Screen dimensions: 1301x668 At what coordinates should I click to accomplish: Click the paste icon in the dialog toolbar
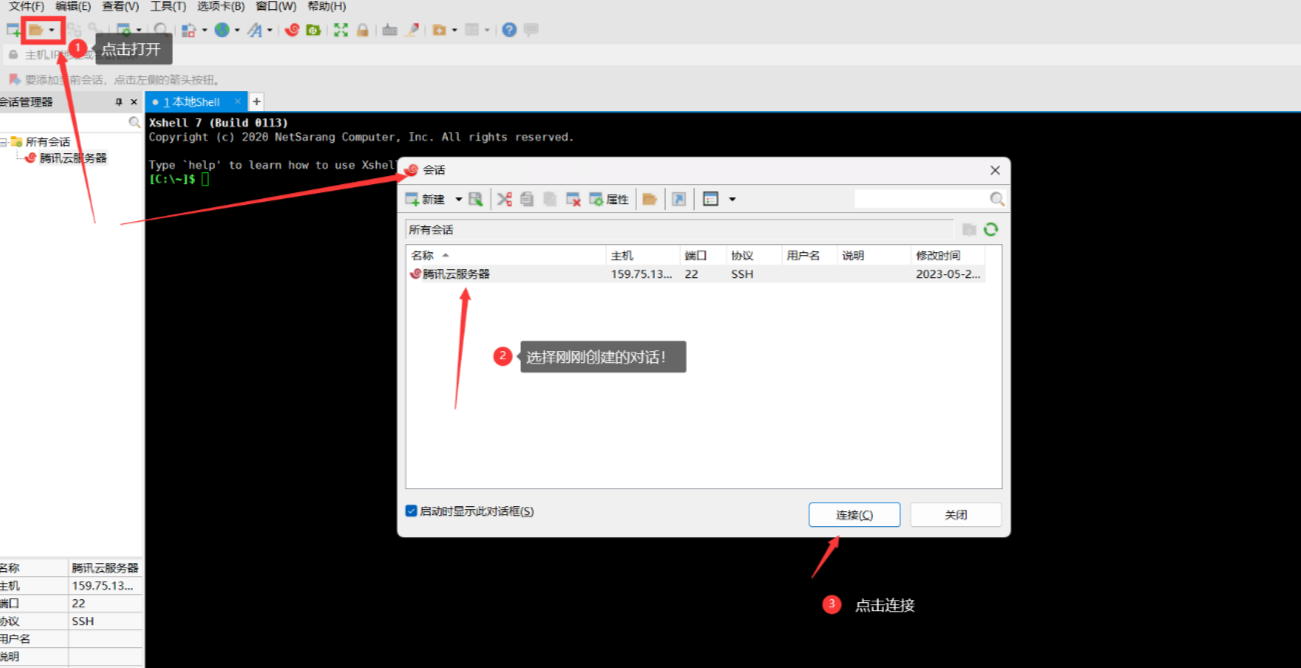pos(550,199)
